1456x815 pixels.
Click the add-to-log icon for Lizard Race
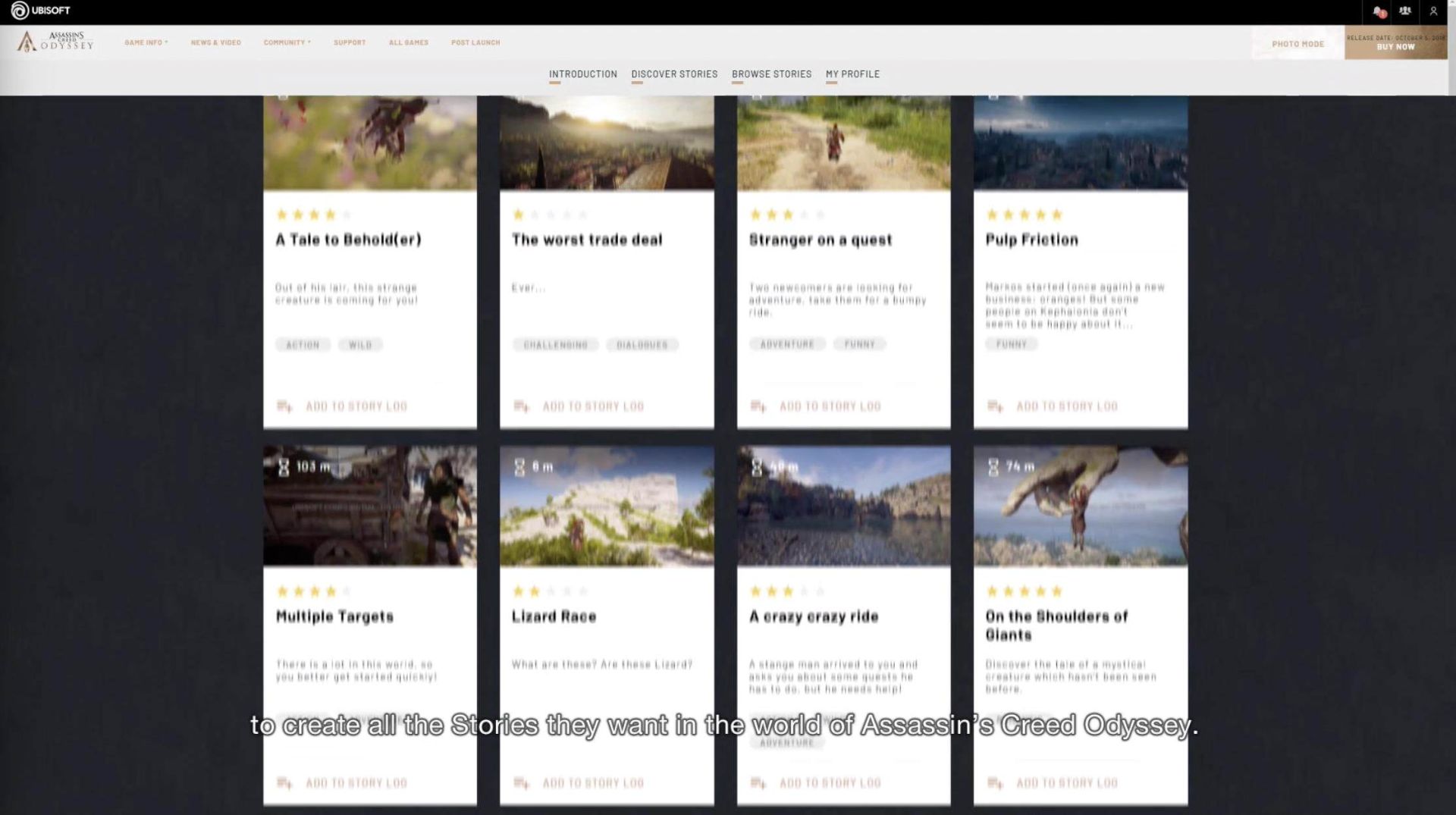(521, 783)
